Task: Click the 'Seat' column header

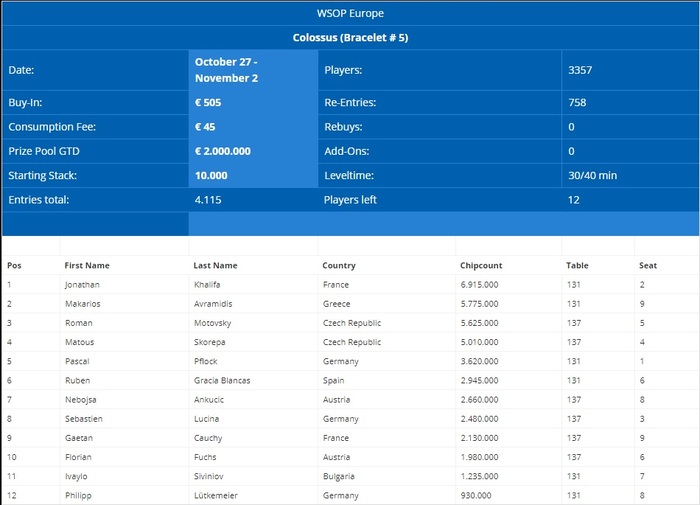Action: (x=648, y=266)
